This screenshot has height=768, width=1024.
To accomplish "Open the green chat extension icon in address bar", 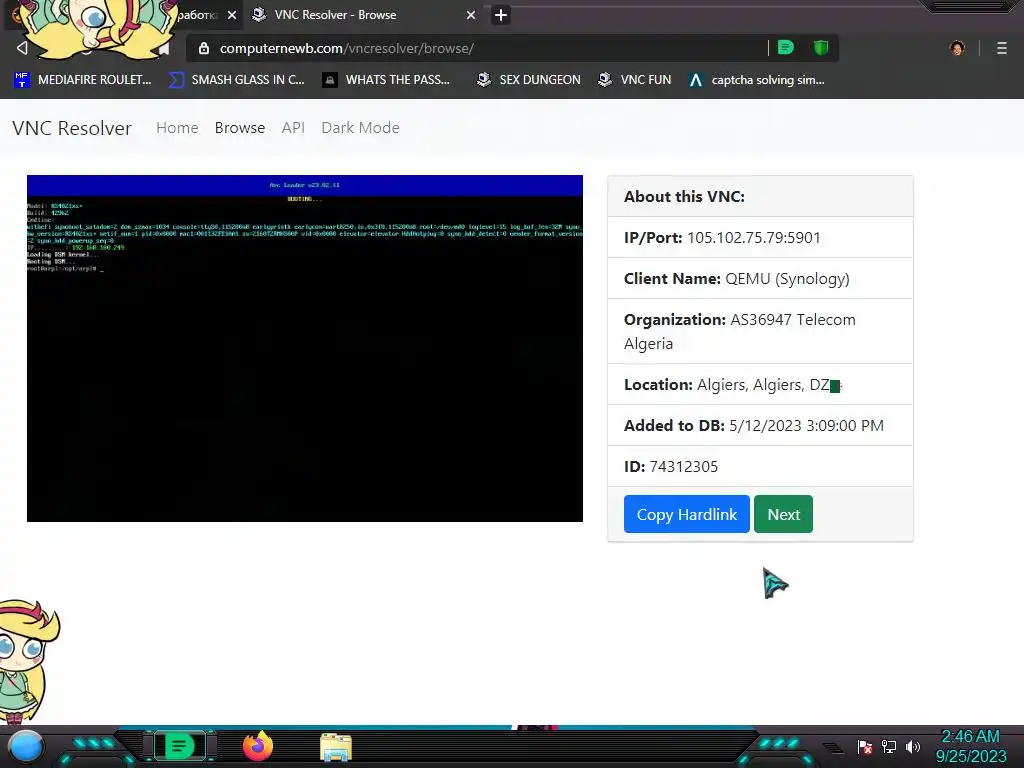I will click(786, 48).
